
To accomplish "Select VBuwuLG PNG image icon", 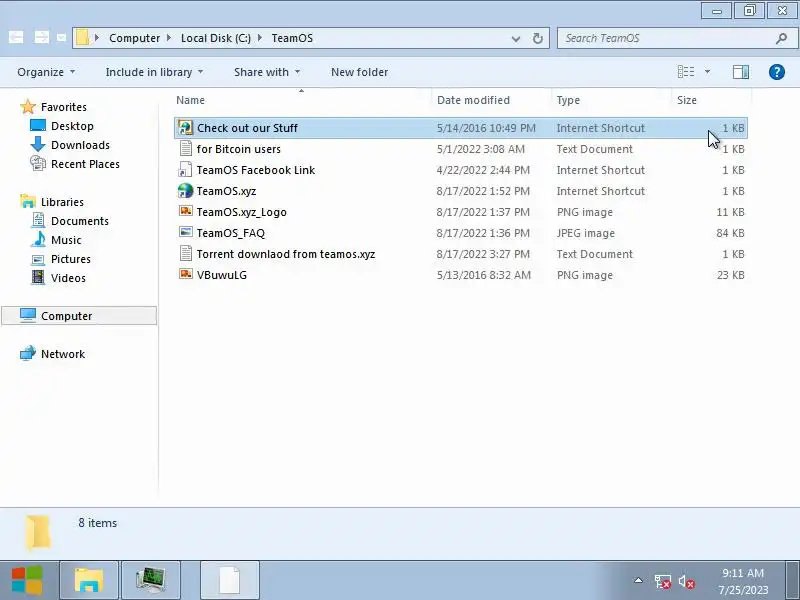I will click(186, 274).
